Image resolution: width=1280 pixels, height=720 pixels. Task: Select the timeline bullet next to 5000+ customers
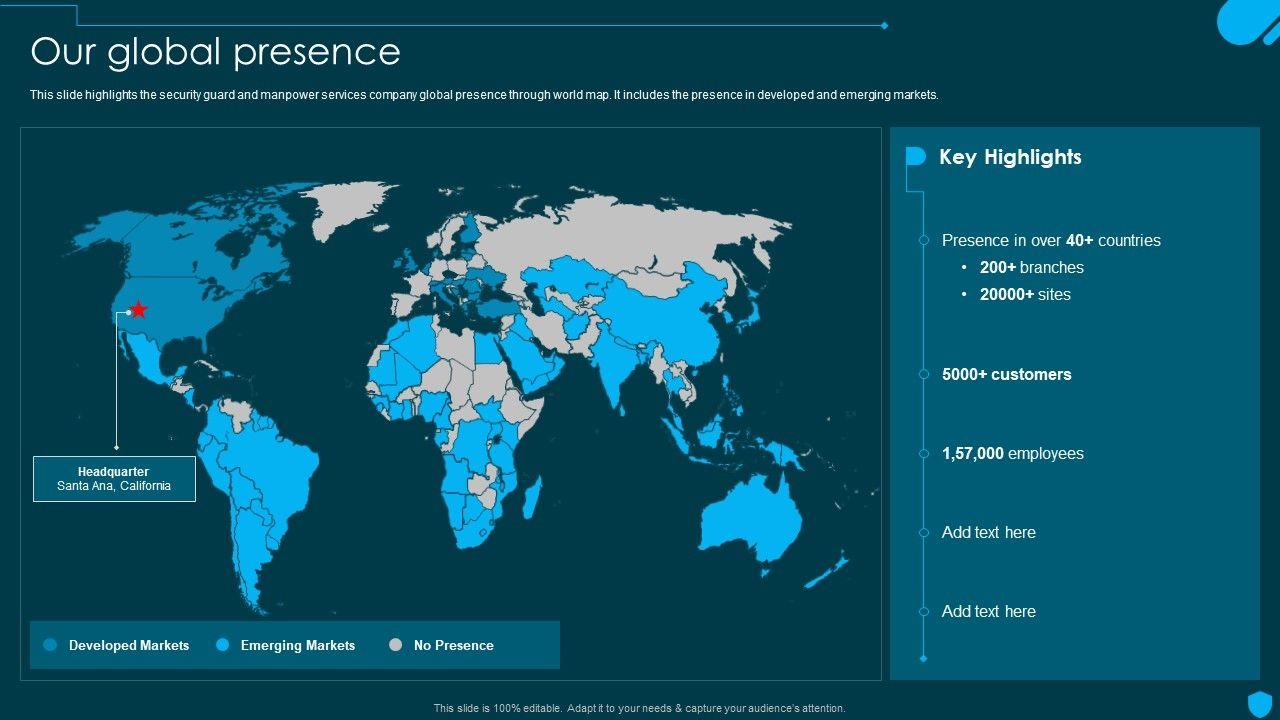[x=924, y=374]
